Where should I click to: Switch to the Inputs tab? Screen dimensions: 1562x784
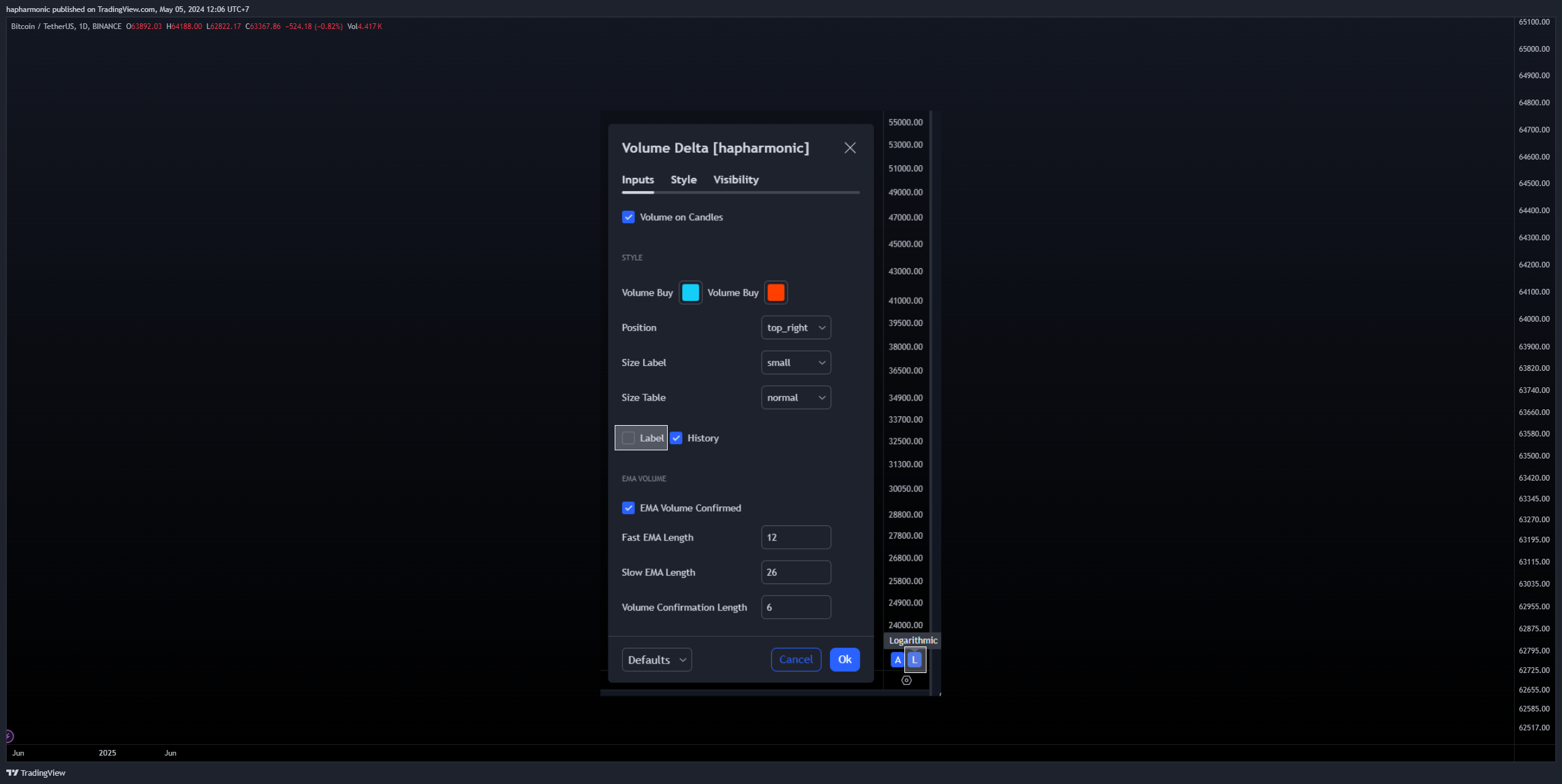point(637,180)
